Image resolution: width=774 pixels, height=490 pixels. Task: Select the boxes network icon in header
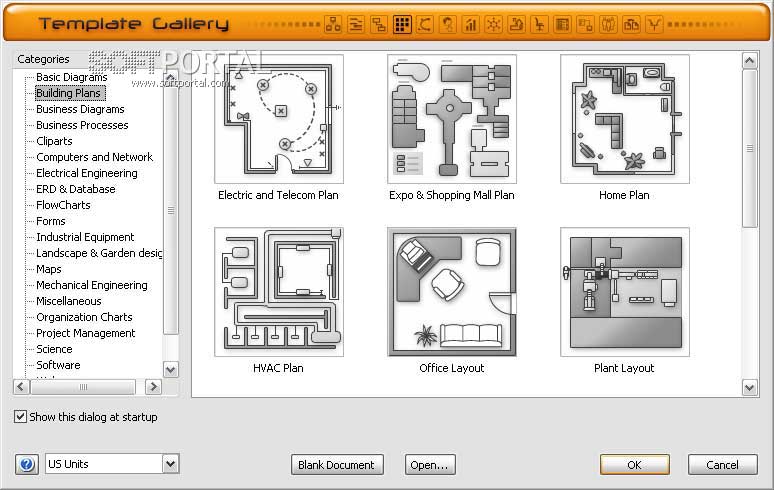coord(631,24)
